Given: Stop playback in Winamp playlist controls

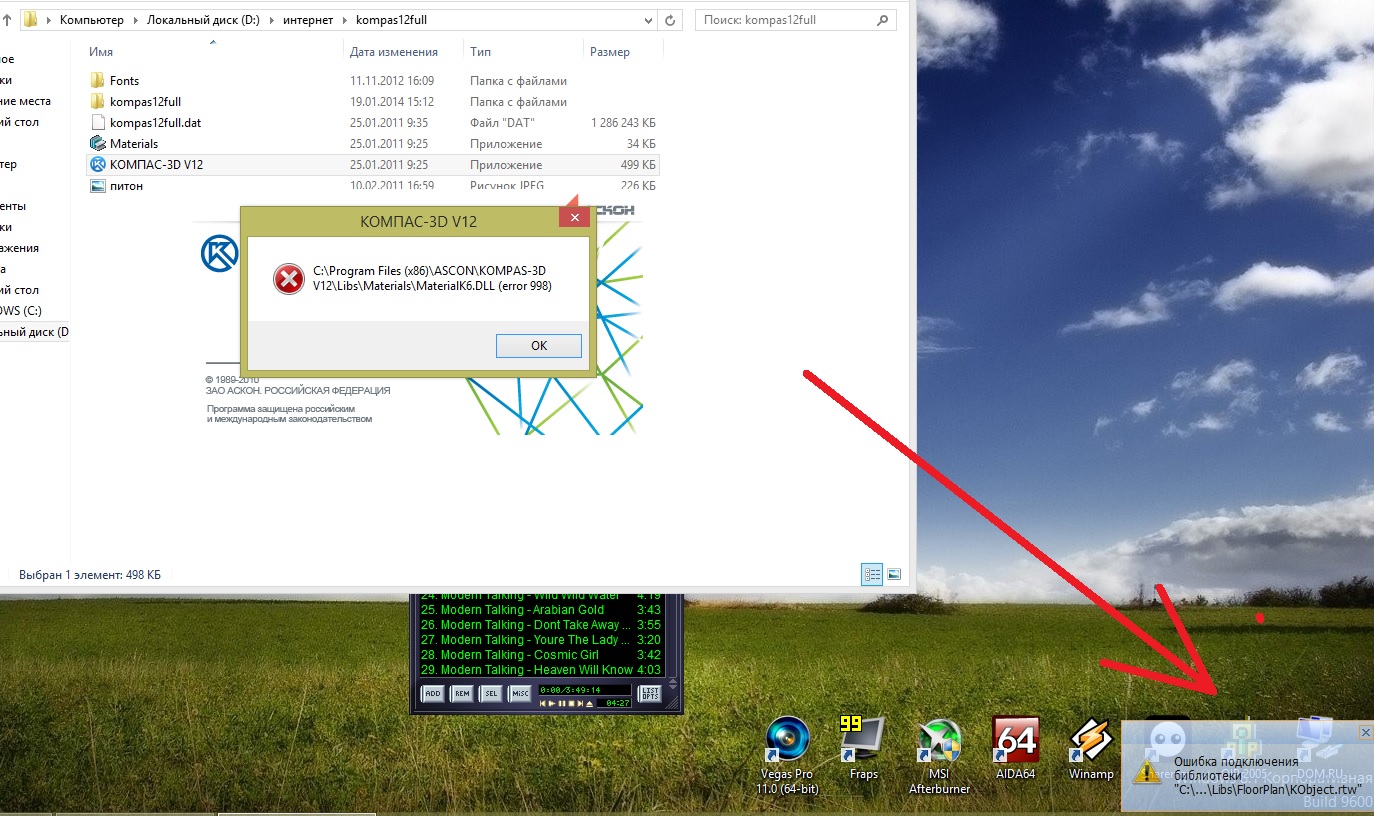Looking at the screenshot, I should click(x=571, y=704).
